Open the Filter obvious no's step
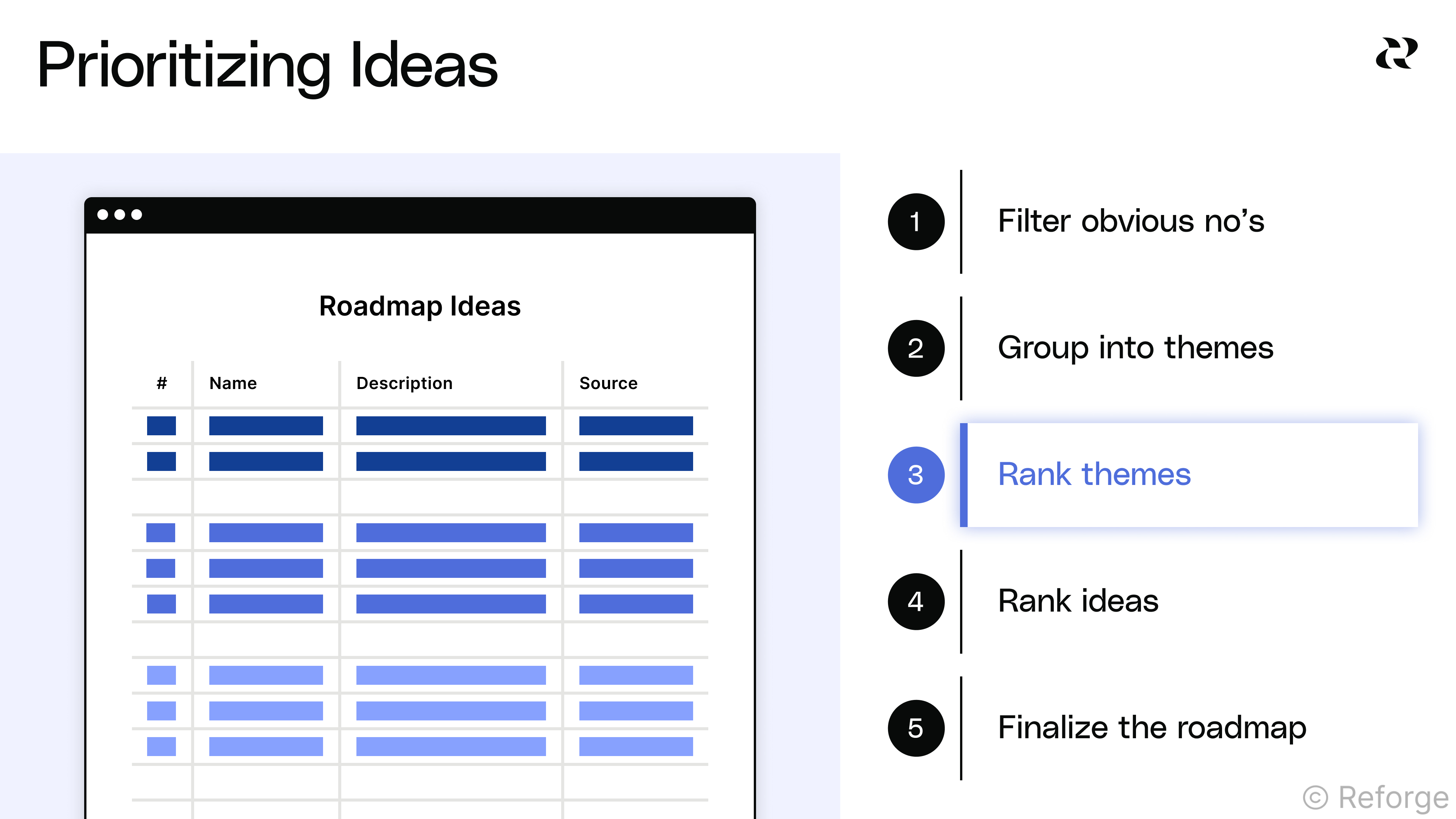This screenshot has width=1456, height=819. pyautogui.click(x=1131, y=221)
